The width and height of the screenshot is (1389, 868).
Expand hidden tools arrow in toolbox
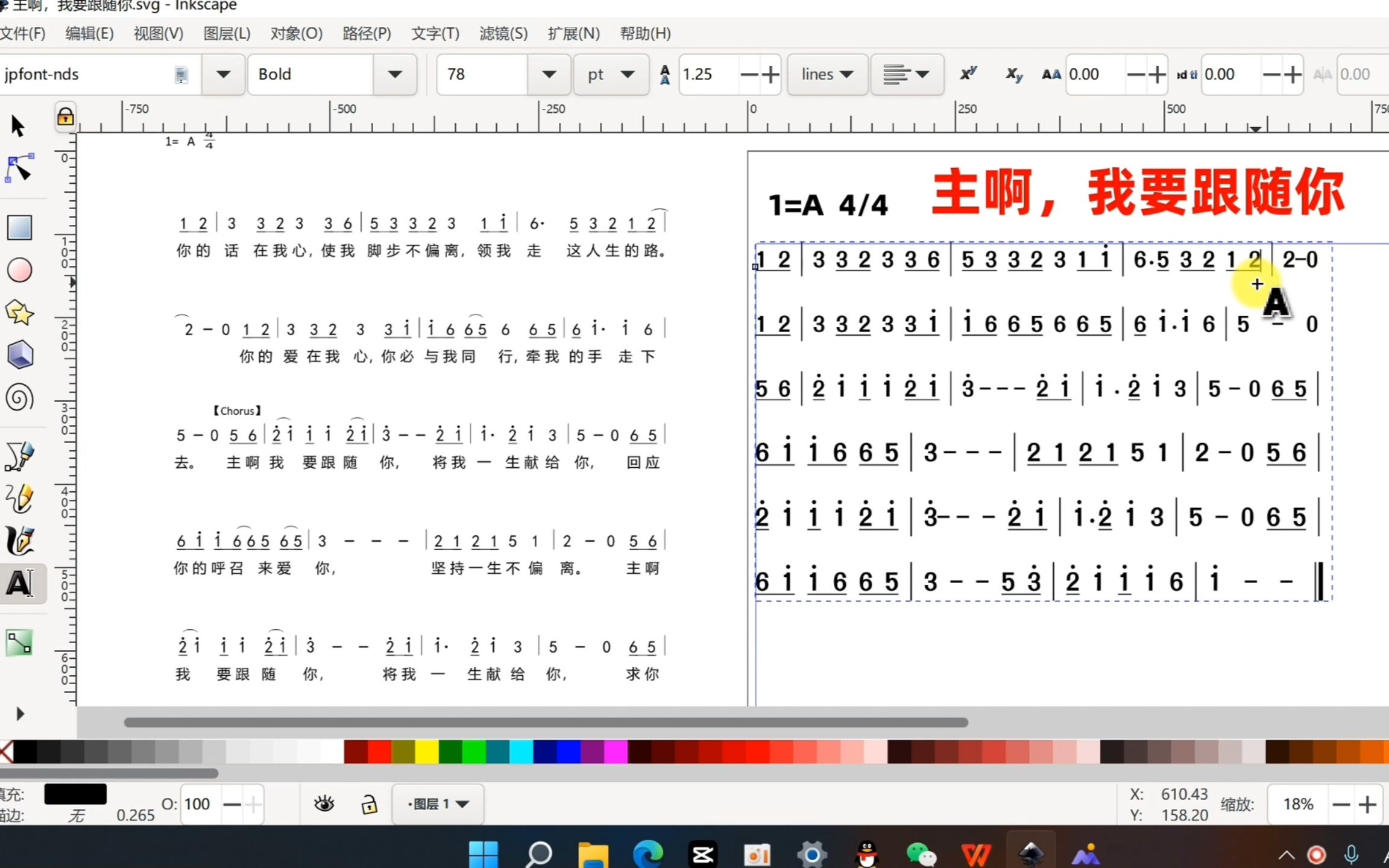pos(20,714)
